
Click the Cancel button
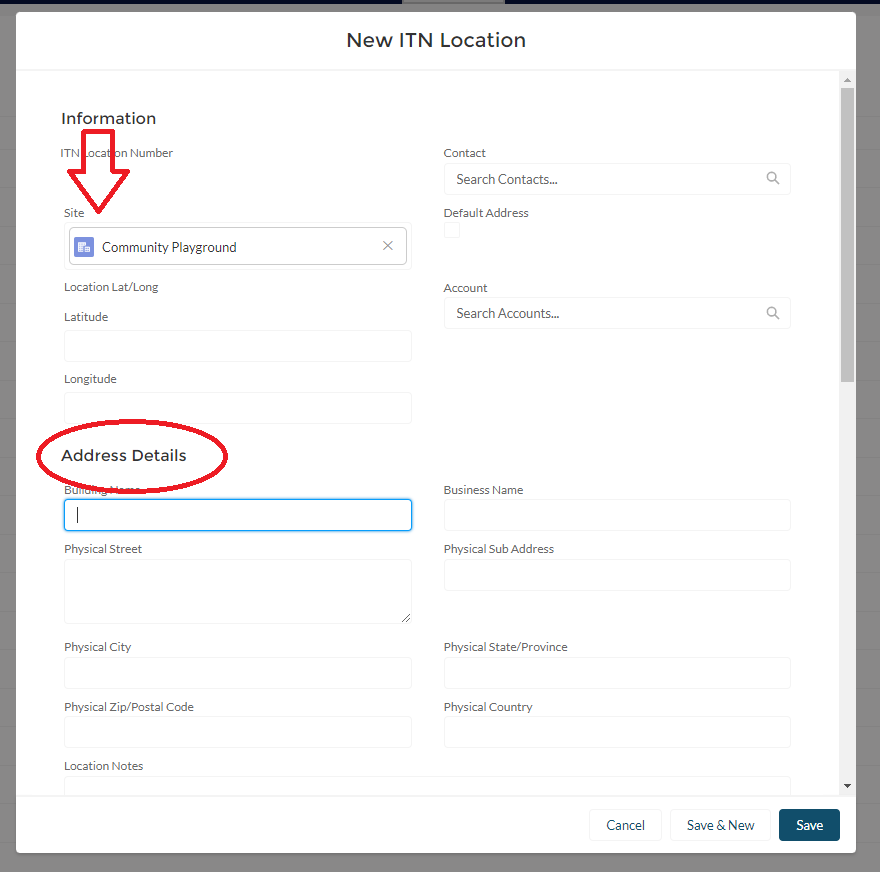(x=625, y=825)
